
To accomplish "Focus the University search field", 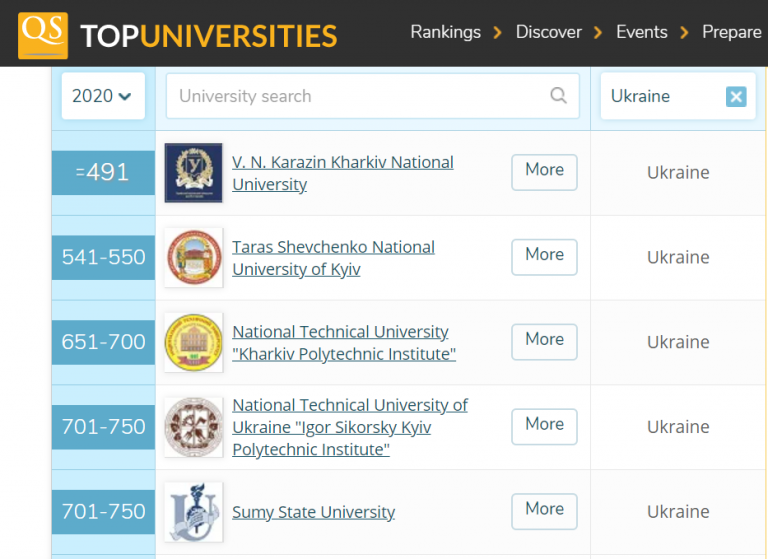I will point(372,96).
